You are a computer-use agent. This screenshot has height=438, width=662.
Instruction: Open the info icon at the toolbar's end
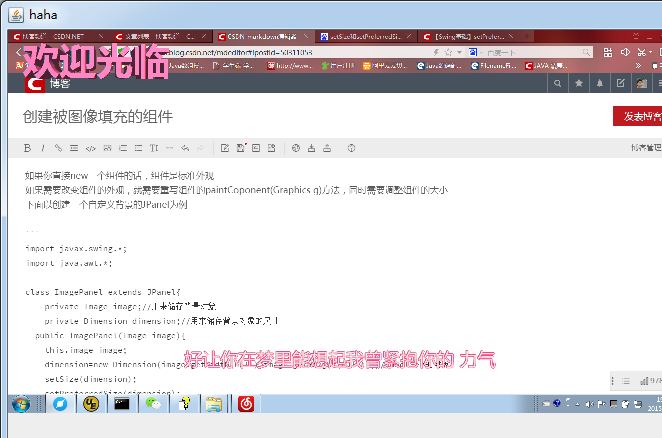pos(351,148)
